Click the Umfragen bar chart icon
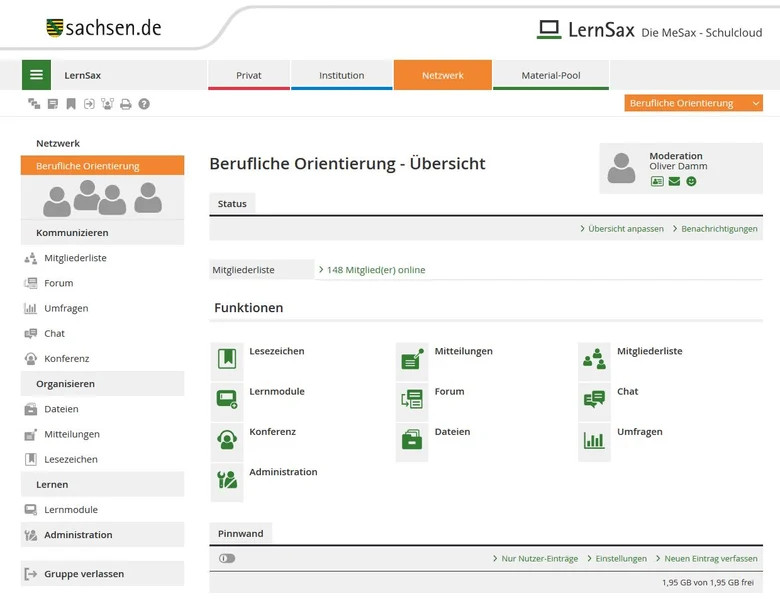 [x=594, y=439]
